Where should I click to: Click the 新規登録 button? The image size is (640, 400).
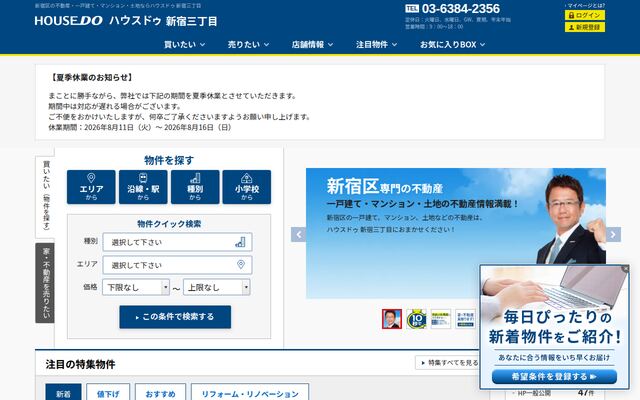point(584,27)
